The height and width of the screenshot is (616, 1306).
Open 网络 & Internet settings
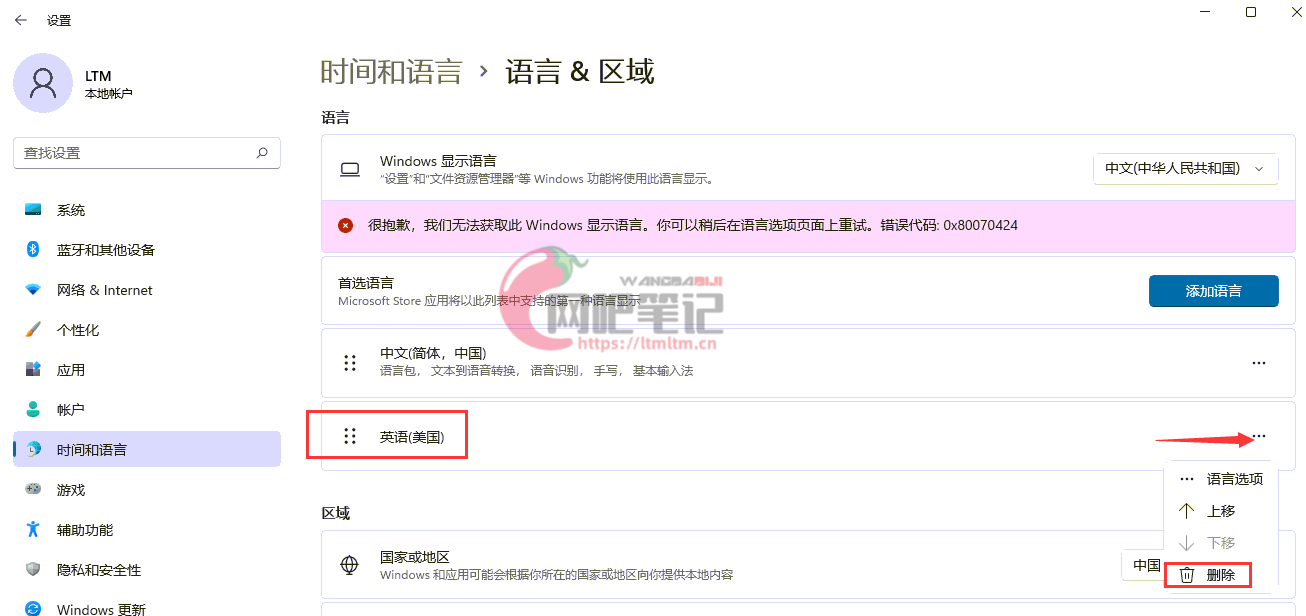[147, 290]
